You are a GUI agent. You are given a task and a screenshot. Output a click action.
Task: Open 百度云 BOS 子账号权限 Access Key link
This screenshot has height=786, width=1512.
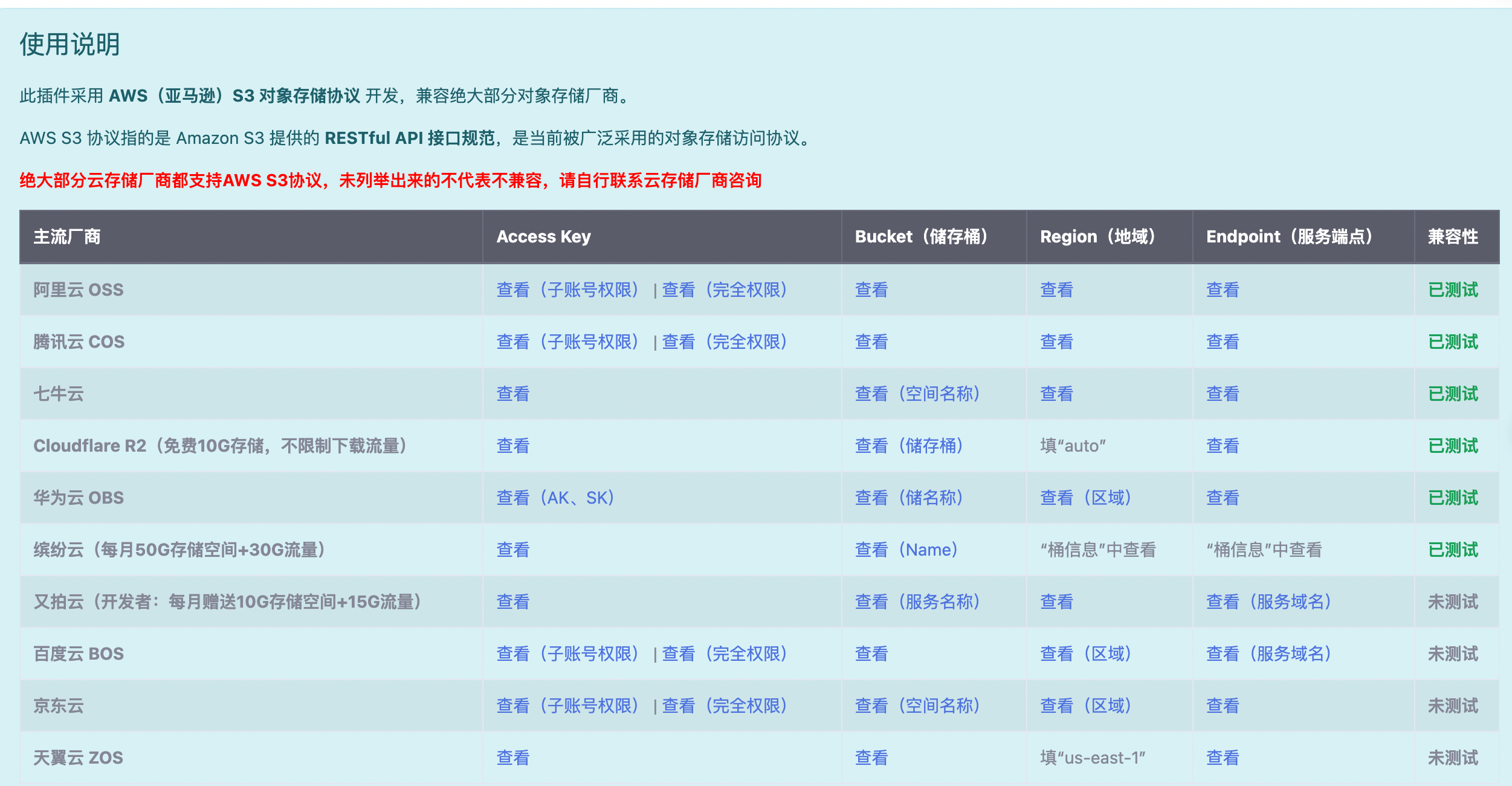(567, 654)
